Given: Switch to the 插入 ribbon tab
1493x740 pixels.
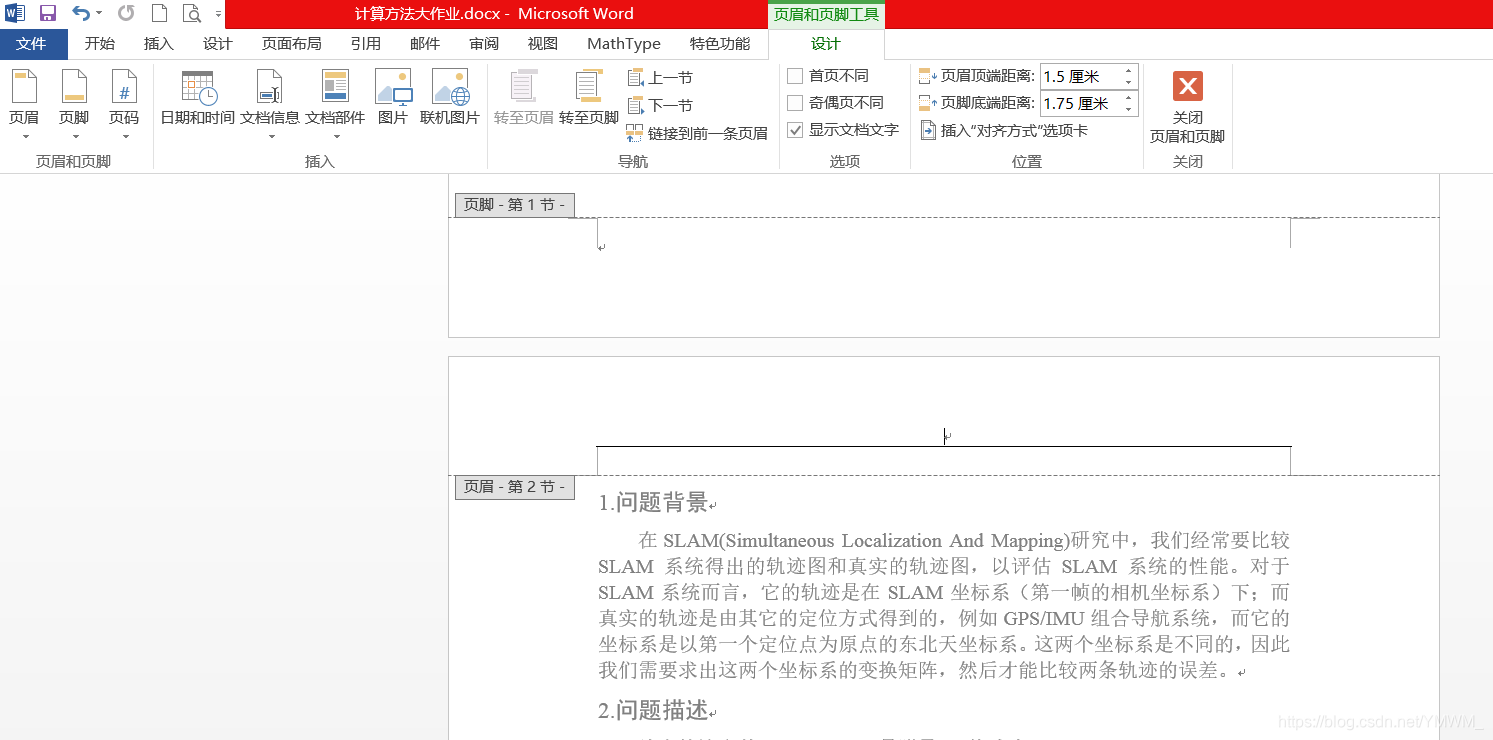Looking at the screenshot, I should tap(159, 44).
